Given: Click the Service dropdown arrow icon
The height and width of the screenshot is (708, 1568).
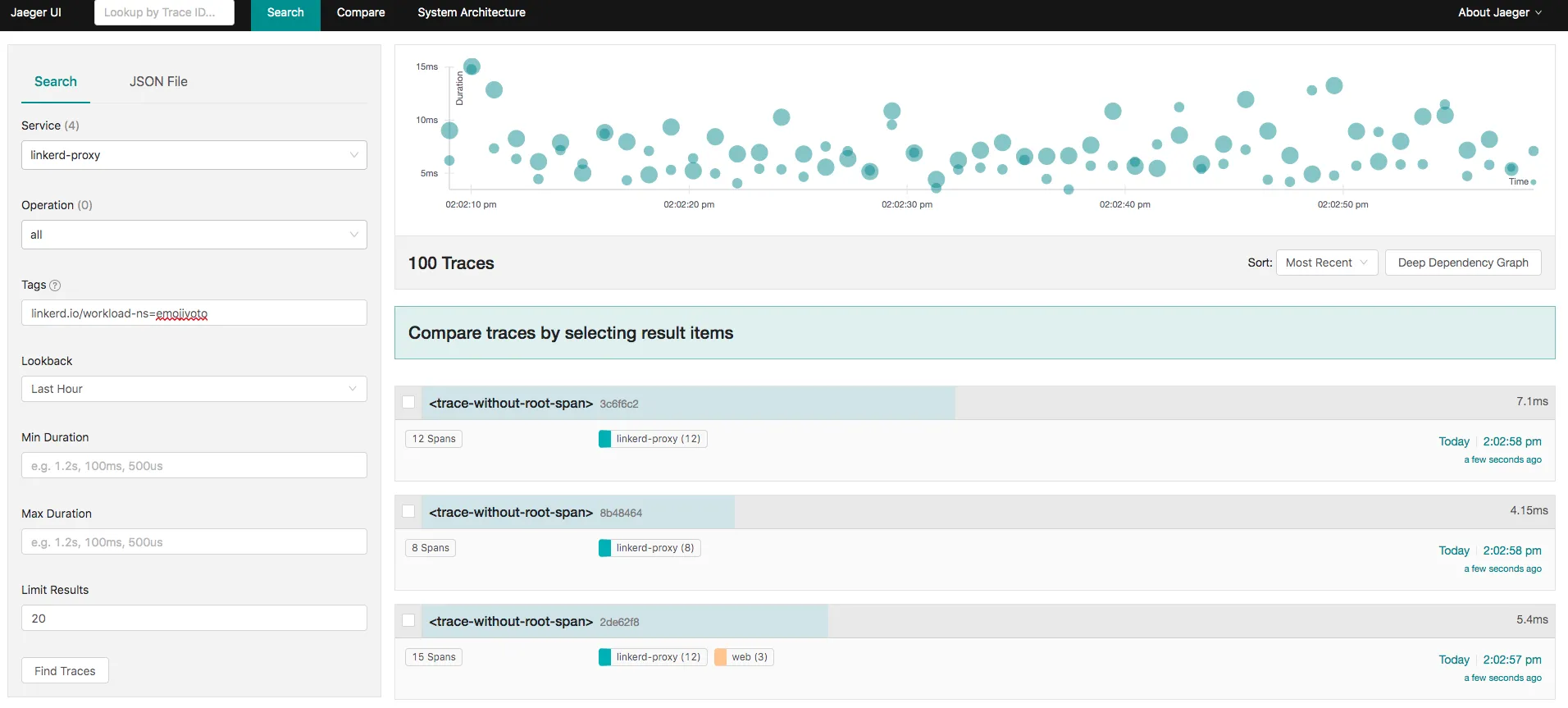Looking at the screenshot, I should [354, 155].
